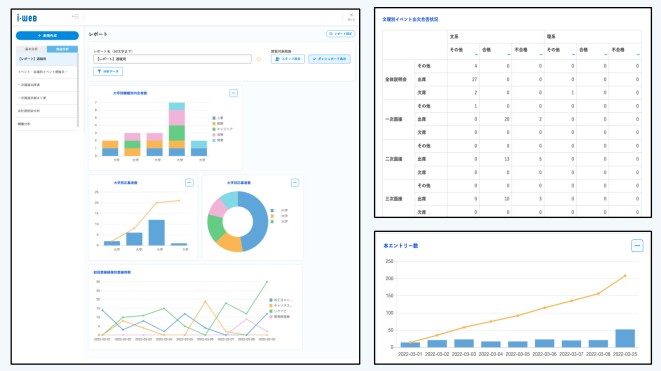Collapse the 本エントリー数 chart panel
The height and width of the screenshot is (371, 661).
point(637,245)
